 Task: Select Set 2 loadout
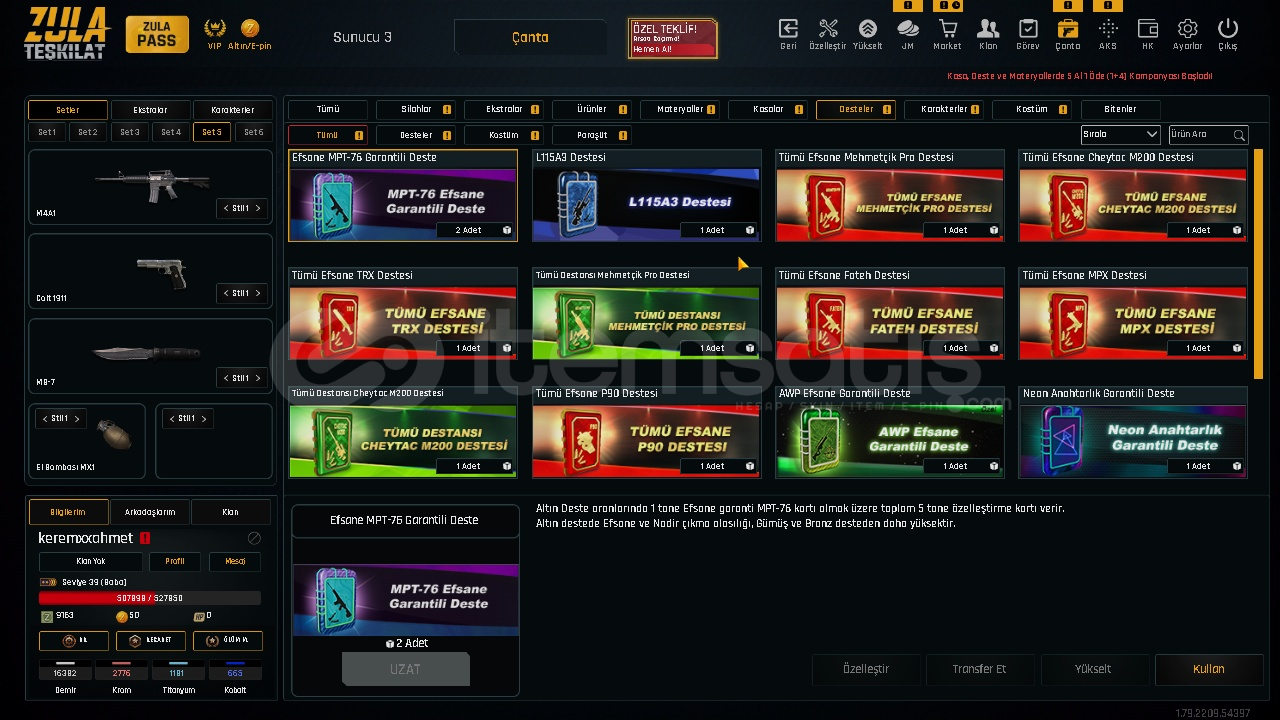88,132
